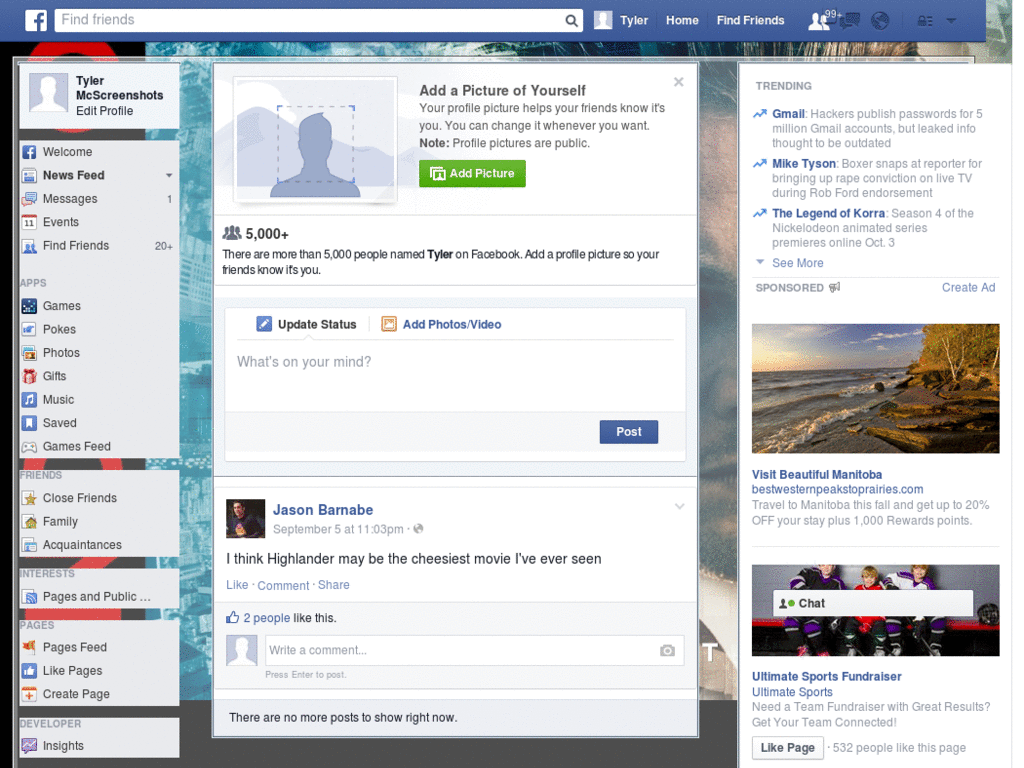Open the Welcome sidebar icon
The width and height of the screenshot is (1024, 768).
click(29, 152)
